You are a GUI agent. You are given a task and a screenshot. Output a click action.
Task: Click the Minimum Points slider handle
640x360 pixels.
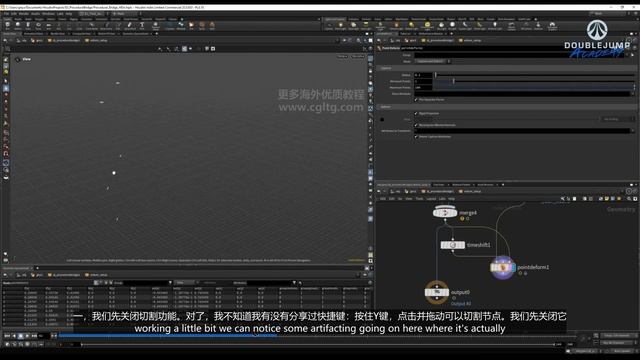pos(453,81)
